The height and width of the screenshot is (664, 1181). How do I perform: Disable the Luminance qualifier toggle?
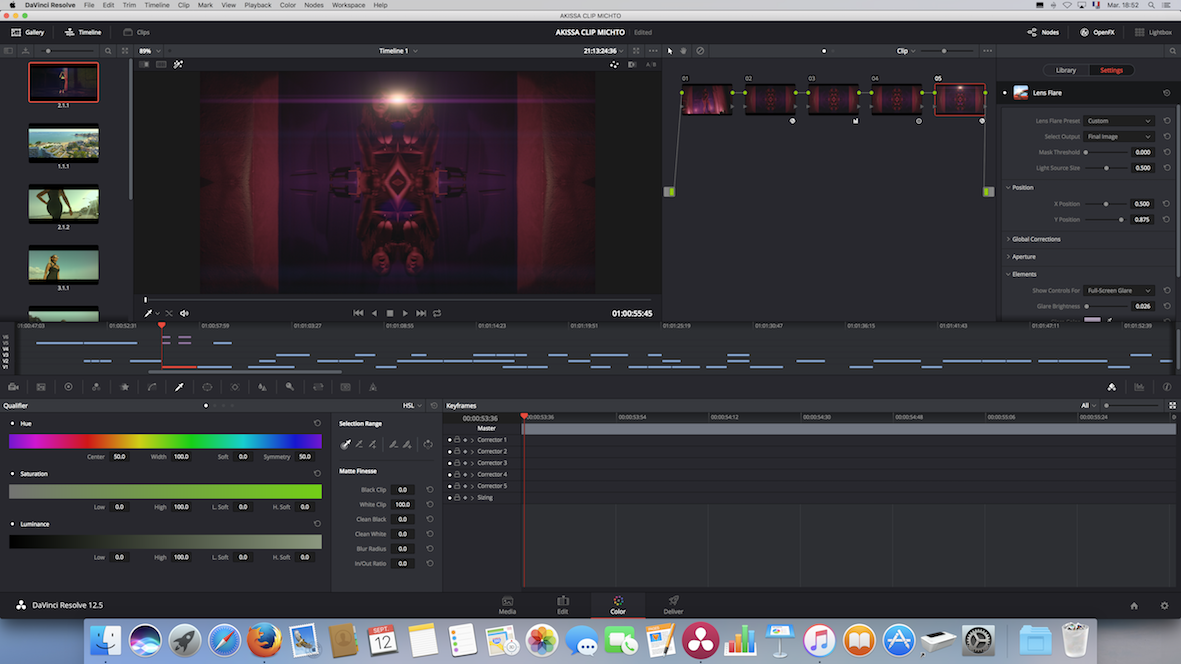tap(13, 524)
